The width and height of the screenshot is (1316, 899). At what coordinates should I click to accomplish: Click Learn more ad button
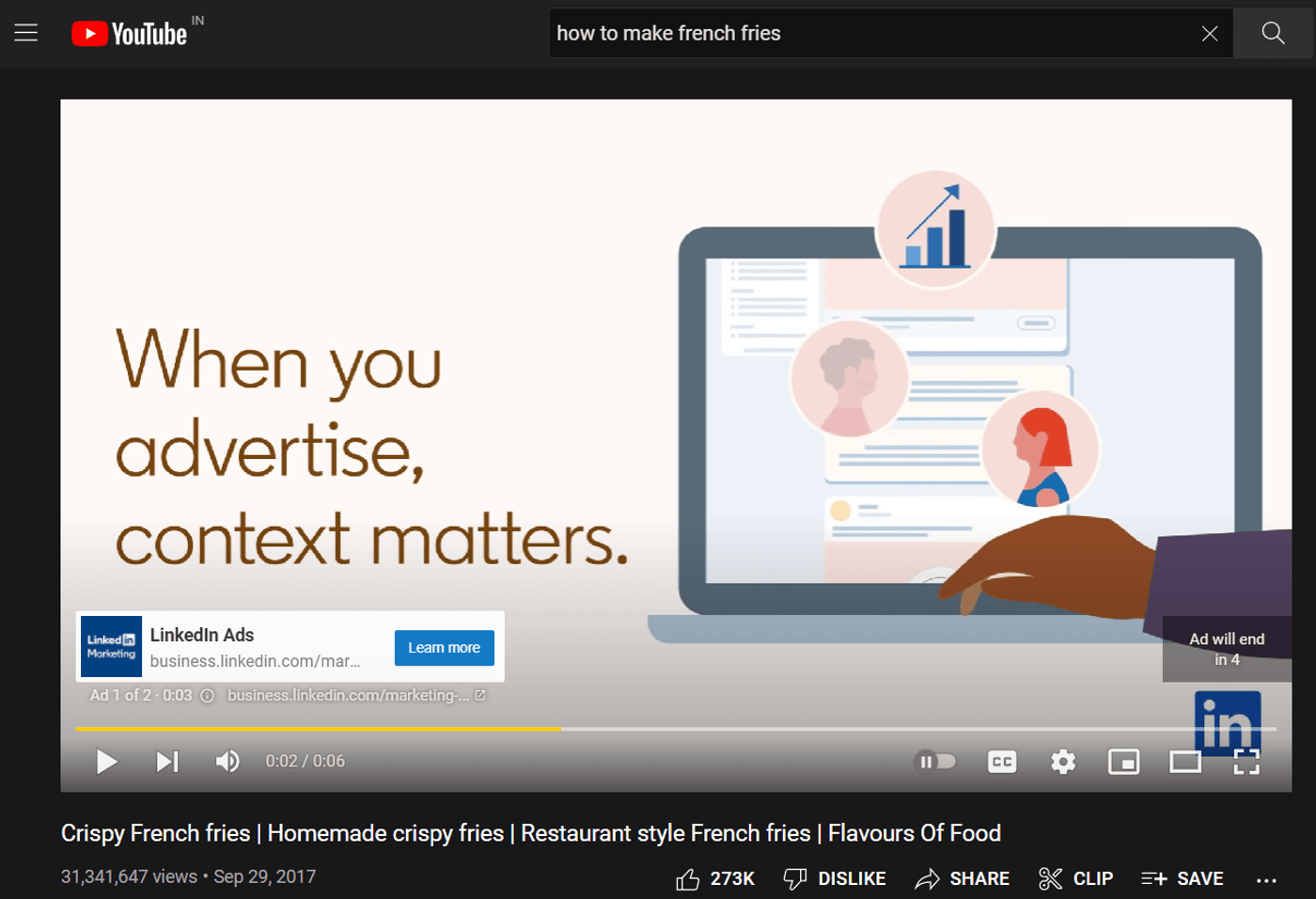[444, 648]
